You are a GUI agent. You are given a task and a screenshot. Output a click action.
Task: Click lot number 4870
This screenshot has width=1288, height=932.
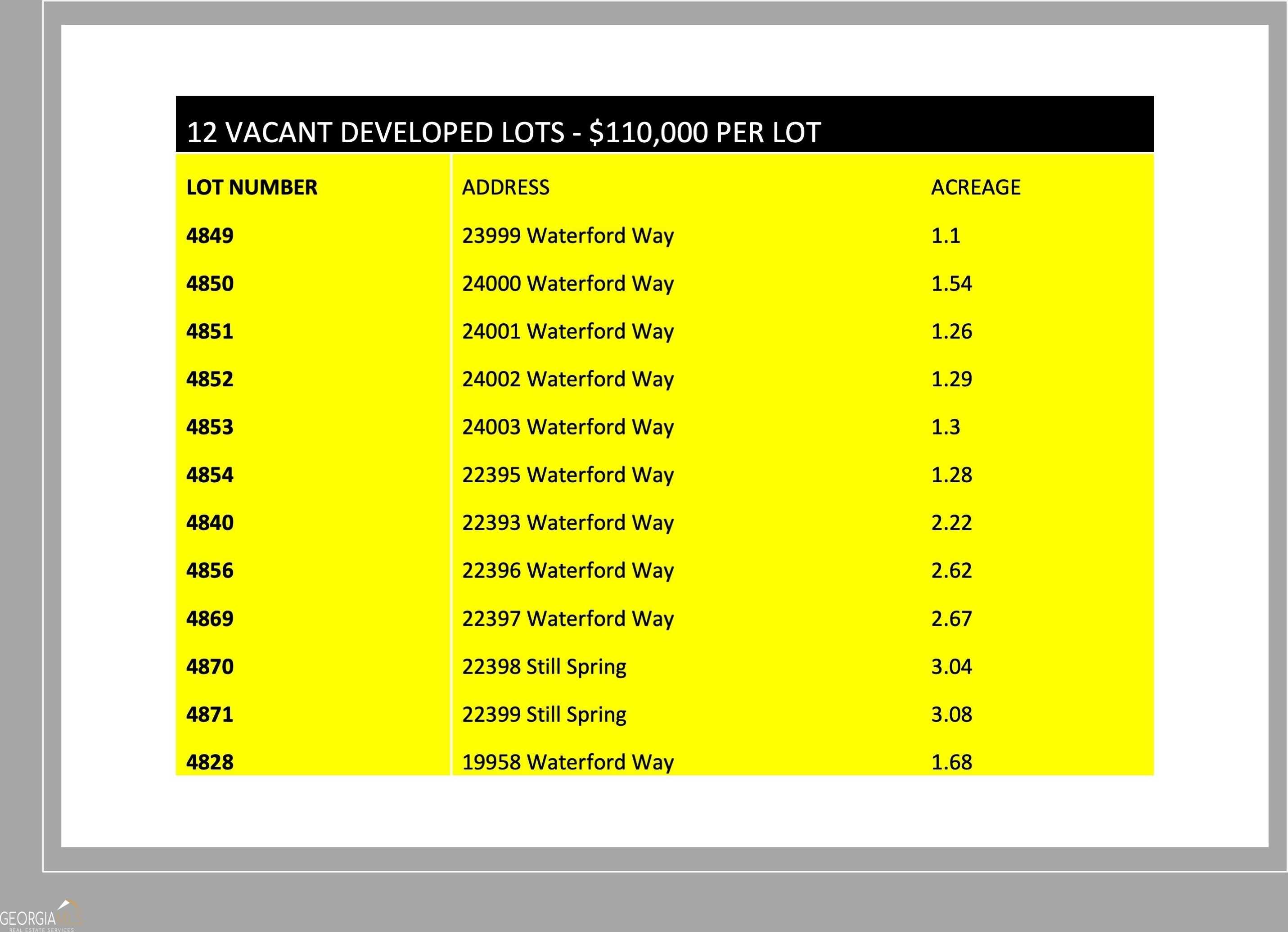click(x=210, y=666)
